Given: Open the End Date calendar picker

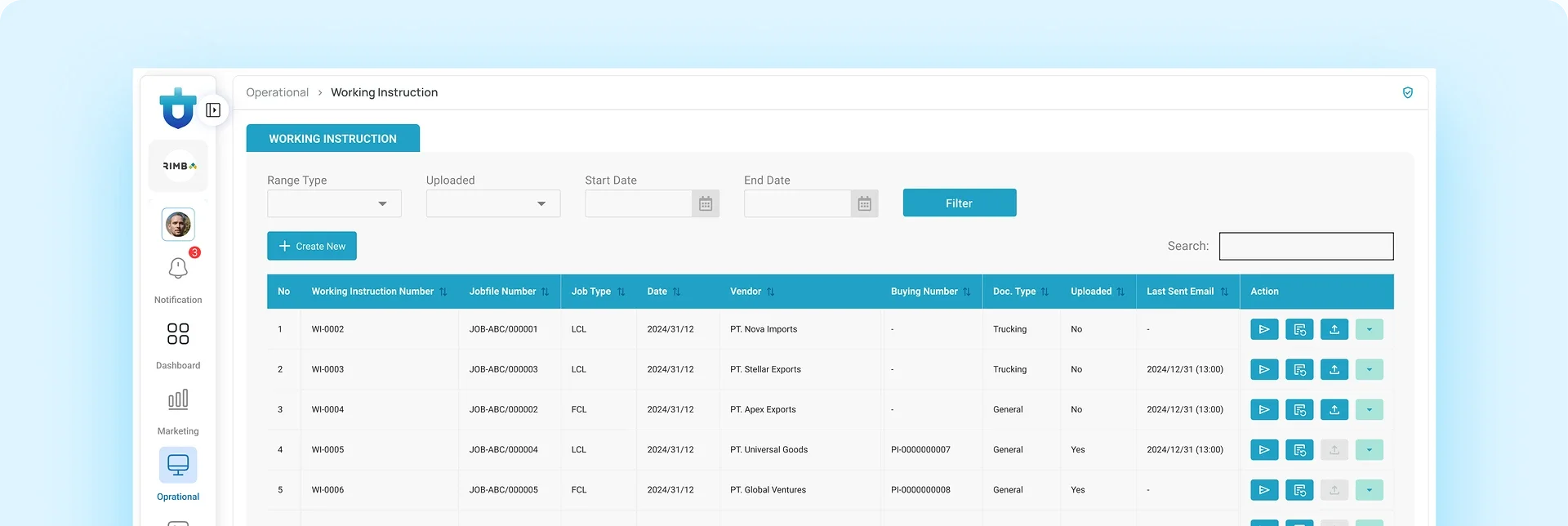Looking at the screenshot, I should pos(865,203).
